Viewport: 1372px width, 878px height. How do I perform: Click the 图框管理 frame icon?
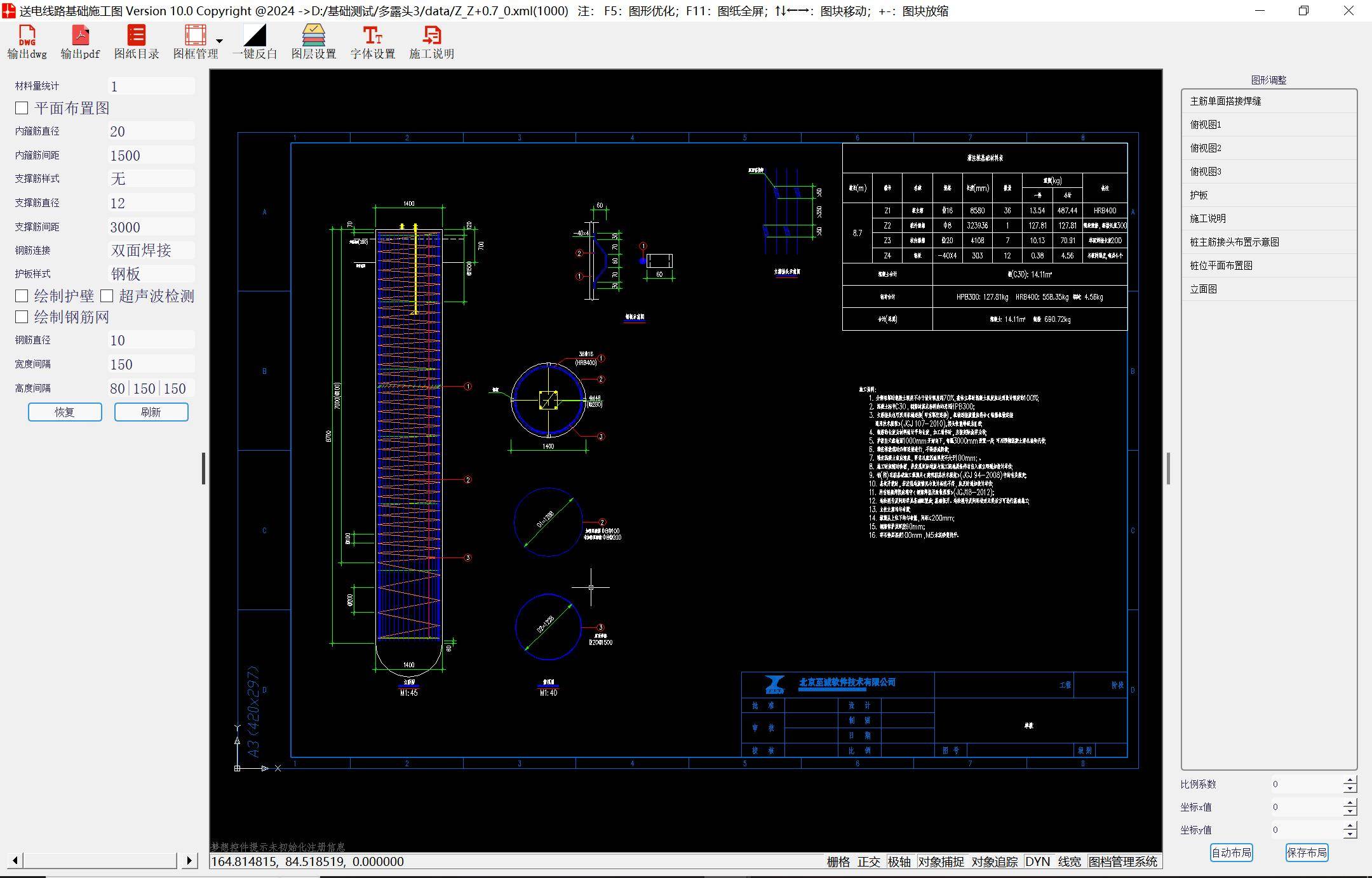pos(195,36)
